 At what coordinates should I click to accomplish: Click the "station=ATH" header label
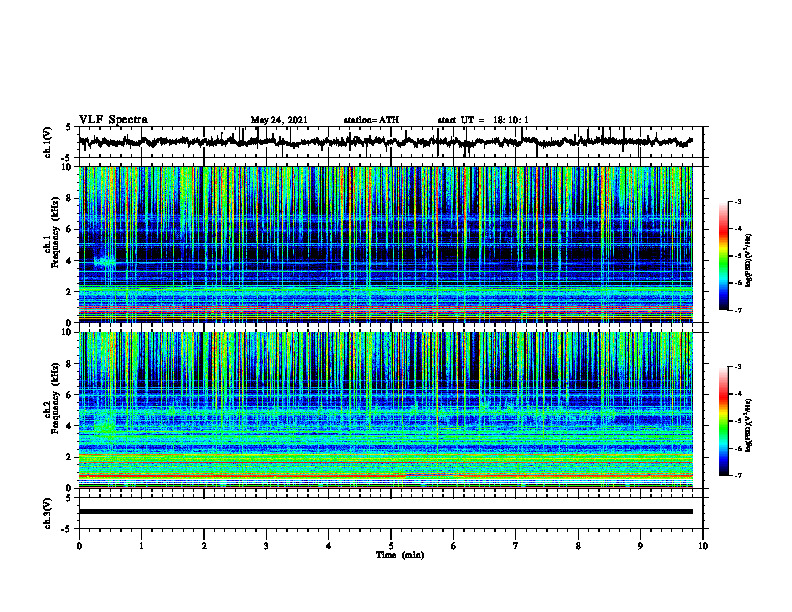click(x=371, y=120)
